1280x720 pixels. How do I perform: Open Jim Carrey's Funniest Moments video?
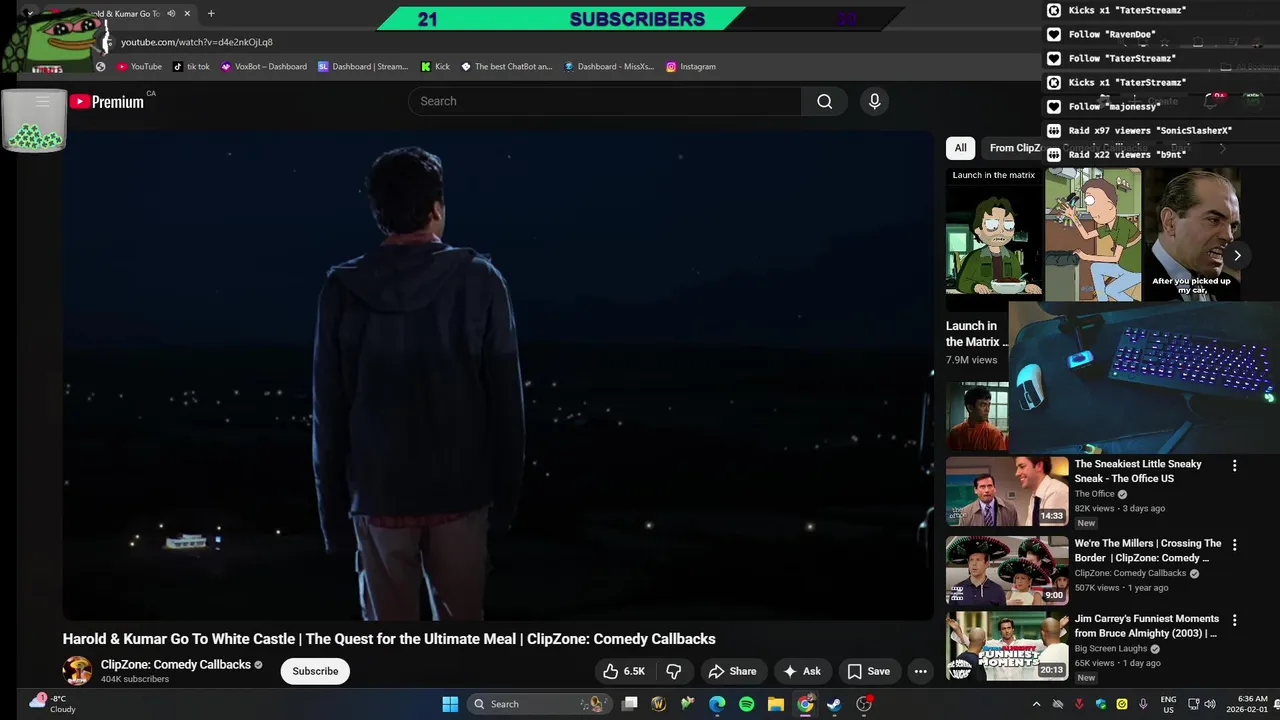coord(1146,626)
